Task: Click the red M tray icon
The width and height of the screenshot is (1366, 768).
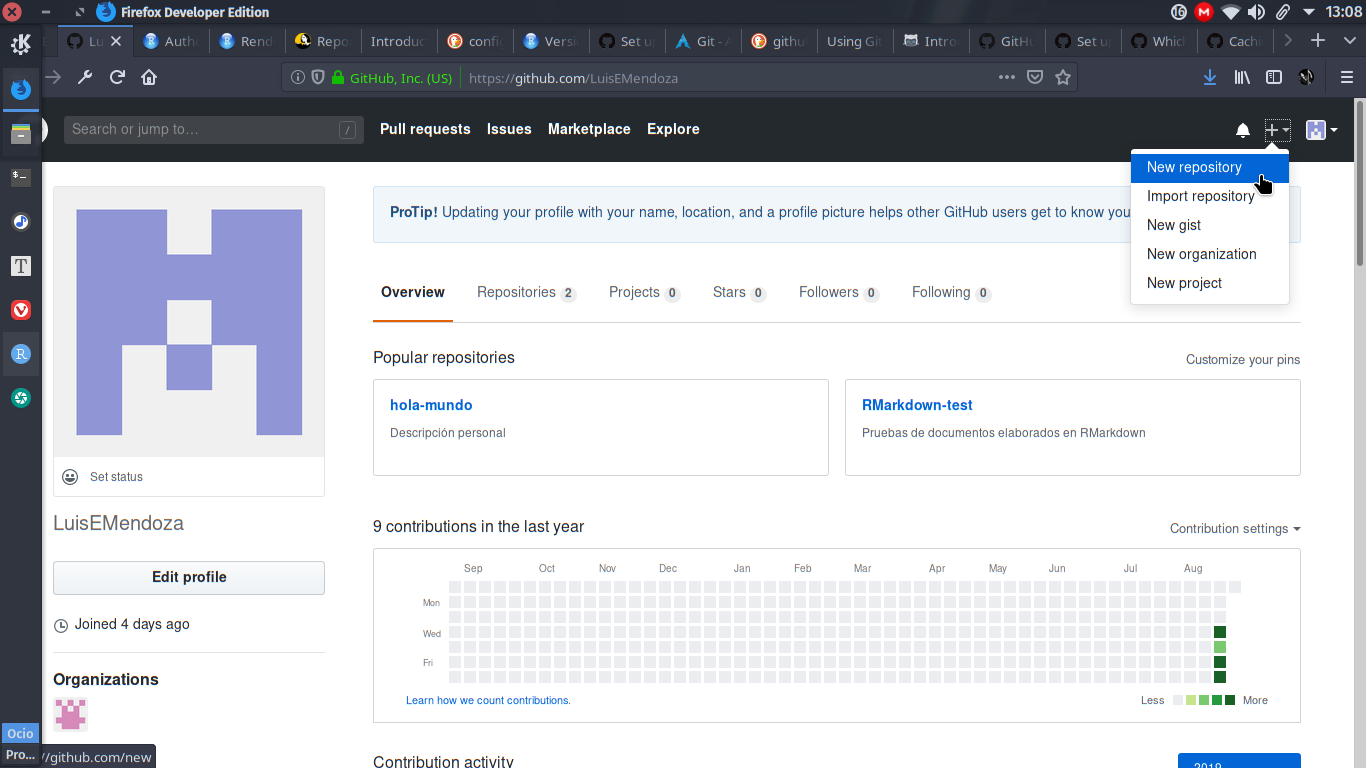Action: pos(1204,12)
